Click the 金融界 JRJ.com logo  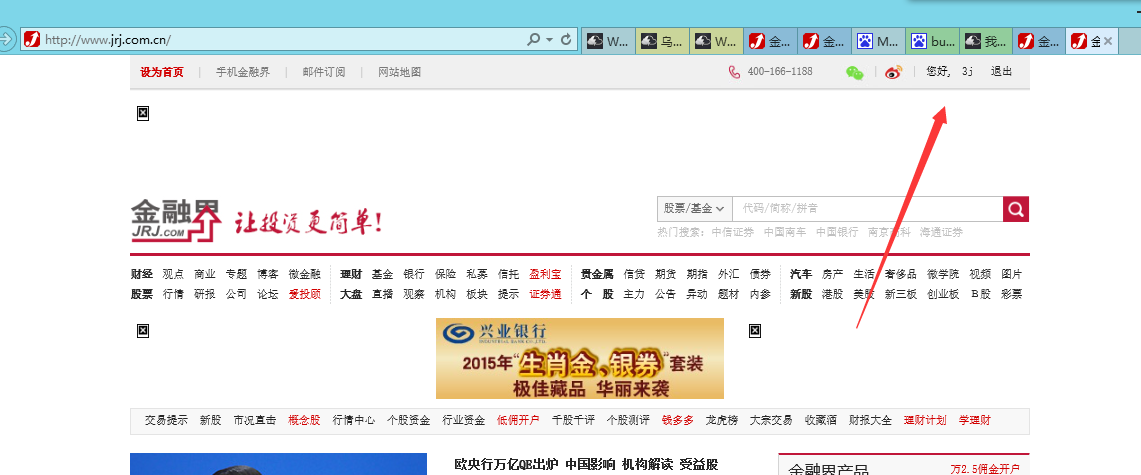tap(176, 220)
